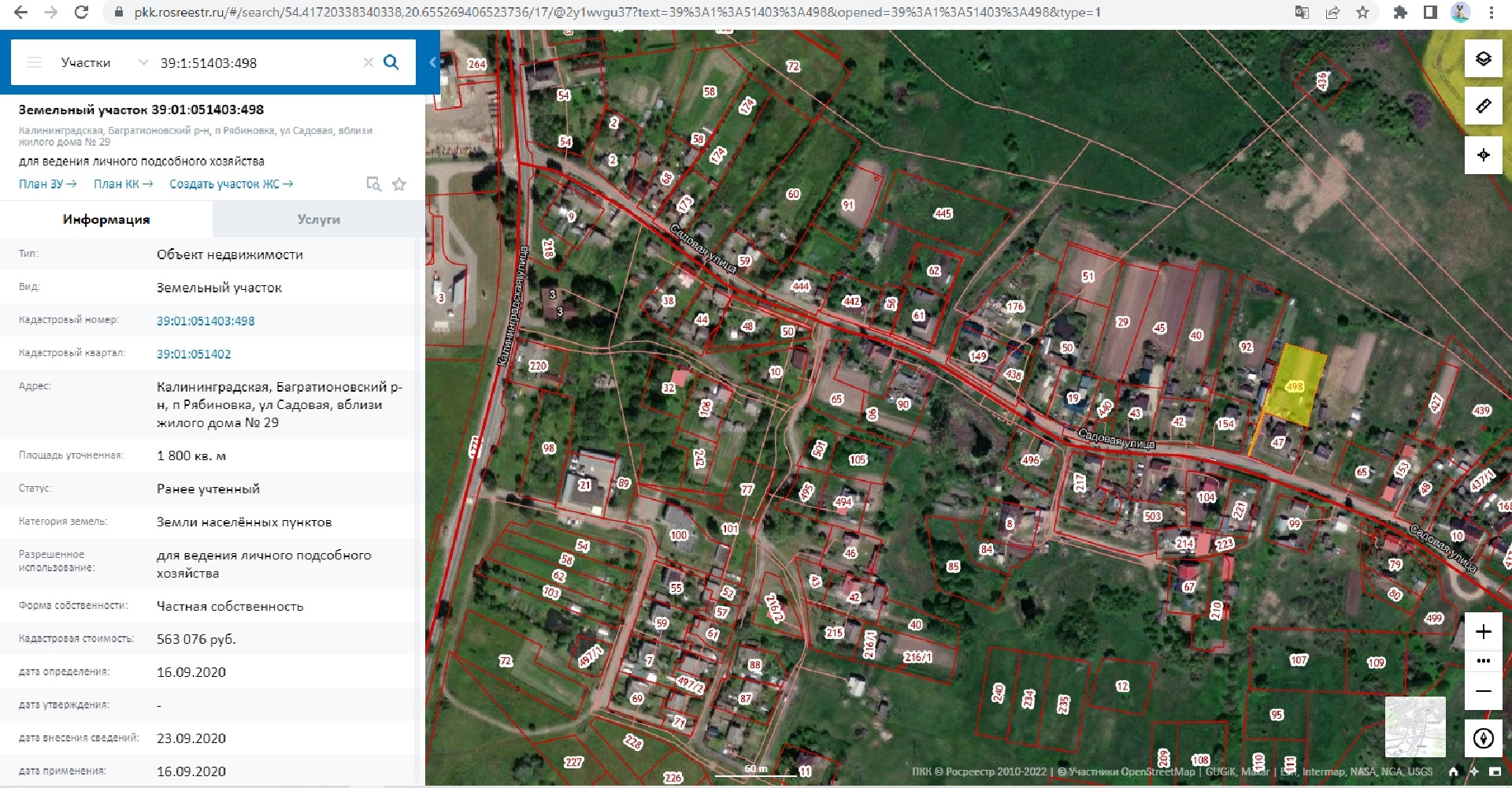This screenshot has width=1512, height=788.
Task: Select the status value Ранее учтенный
Action: click(x=208, y=489)
